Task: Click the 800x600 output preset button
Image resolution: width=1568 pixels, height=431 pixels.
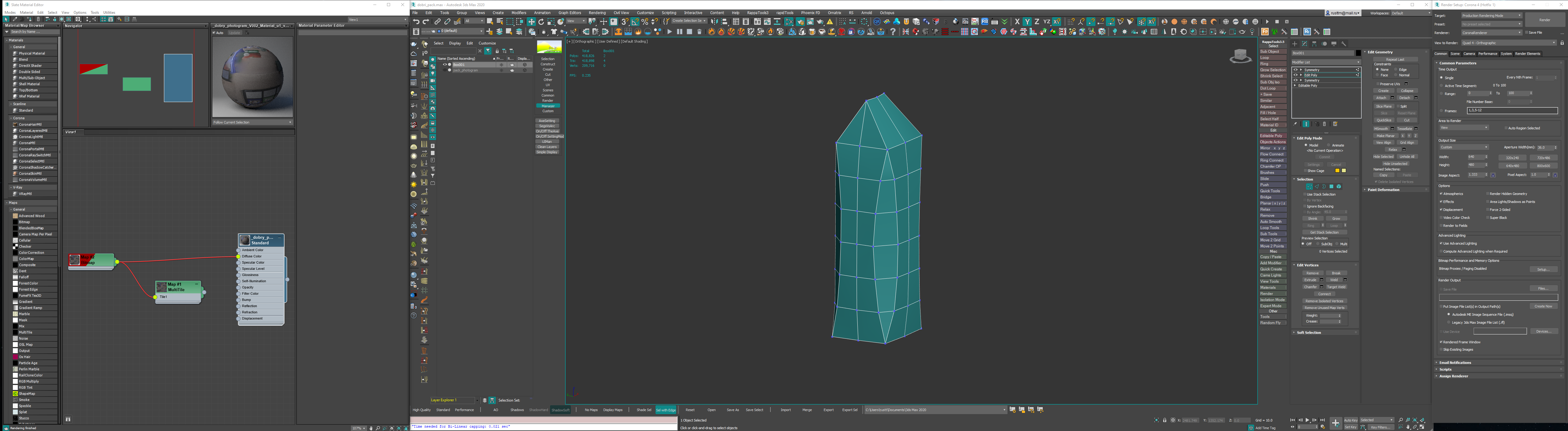Action: (1544, 166)
